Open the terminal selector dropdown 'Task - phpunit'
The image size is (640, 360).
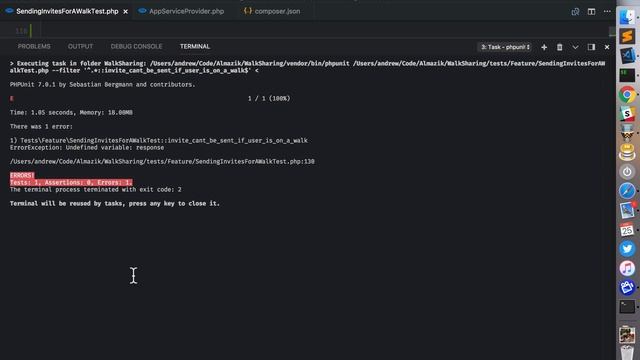(x=505, y=47)
